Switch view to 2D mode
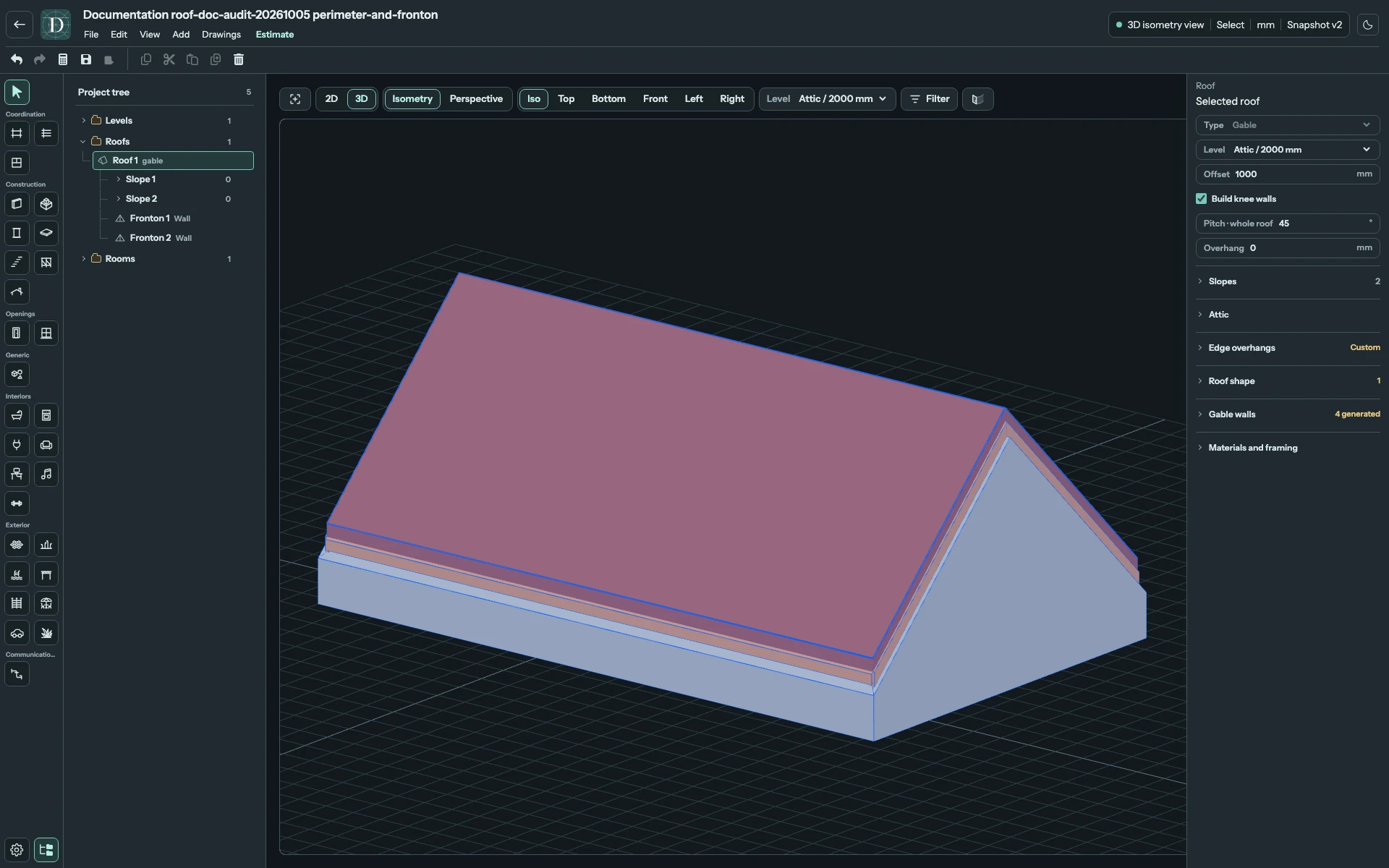The image size is (1389, 868). (x=331, y=99)
